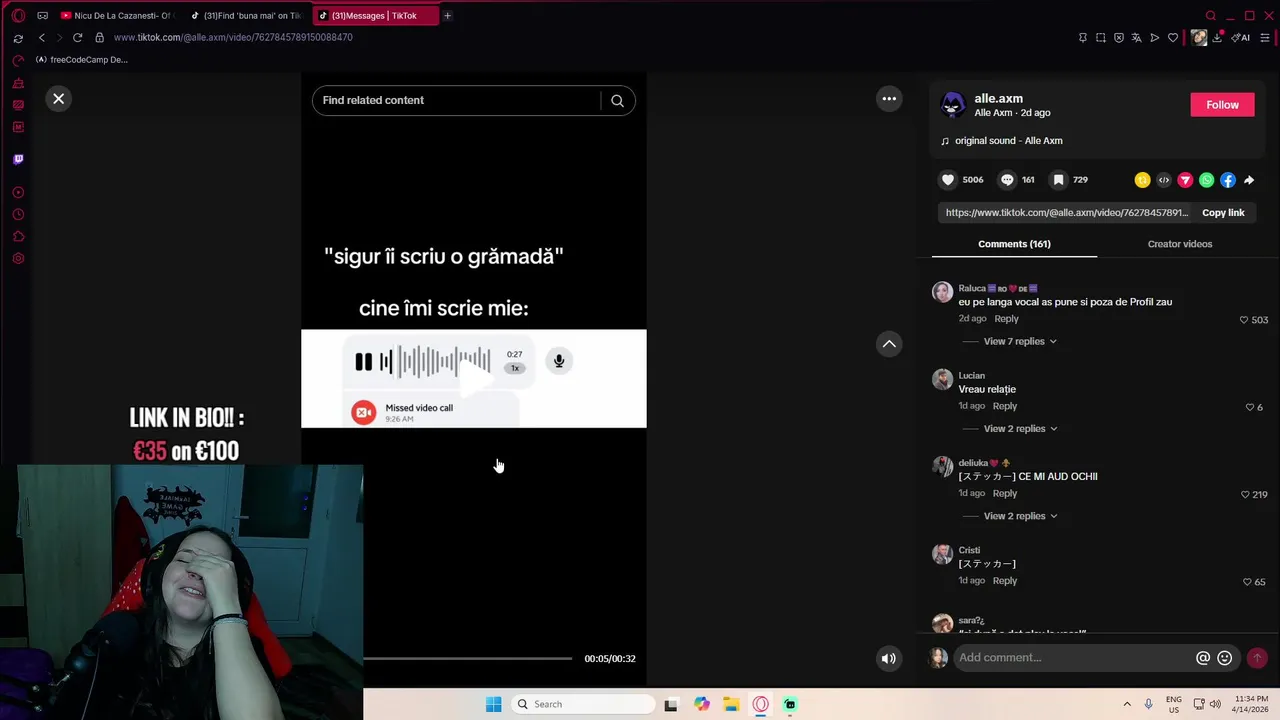Viewport: 1280px width, 720px height.
Task: Open File Explorer from the taskbar
Action: click(731, 704)
